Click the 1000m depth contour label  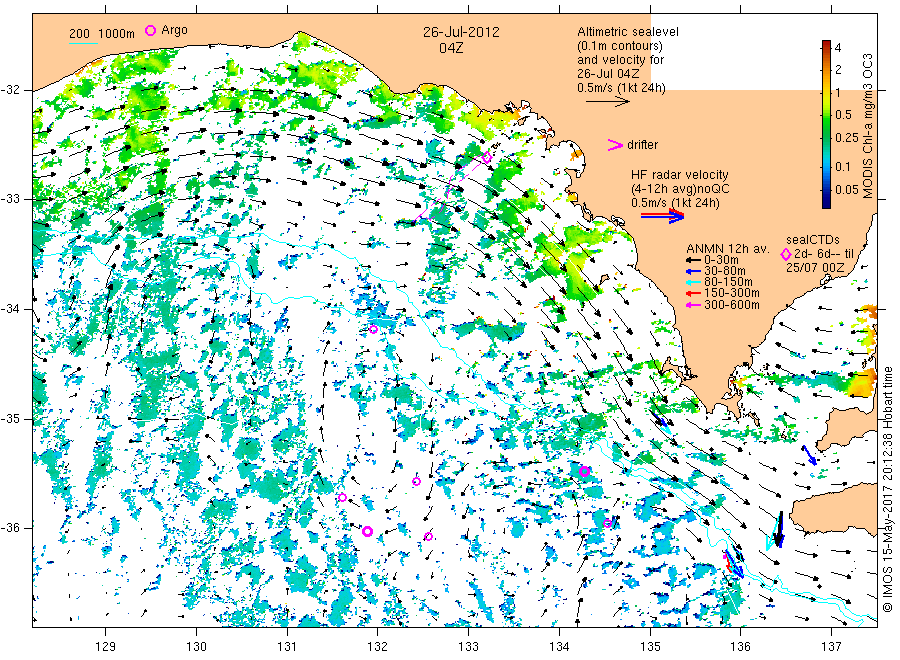116,34
